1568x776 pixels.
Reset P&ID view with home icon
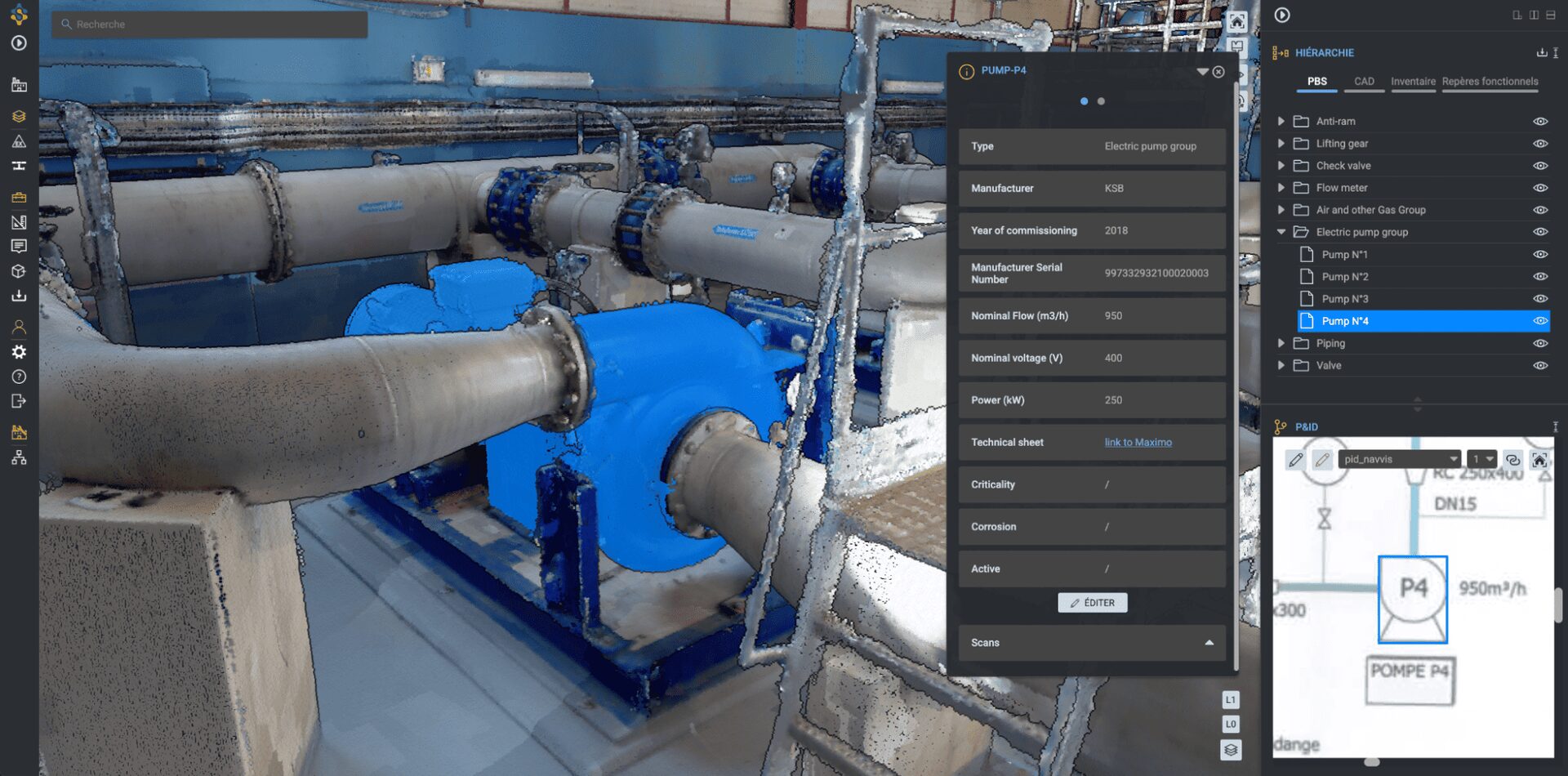[1539, 460]
